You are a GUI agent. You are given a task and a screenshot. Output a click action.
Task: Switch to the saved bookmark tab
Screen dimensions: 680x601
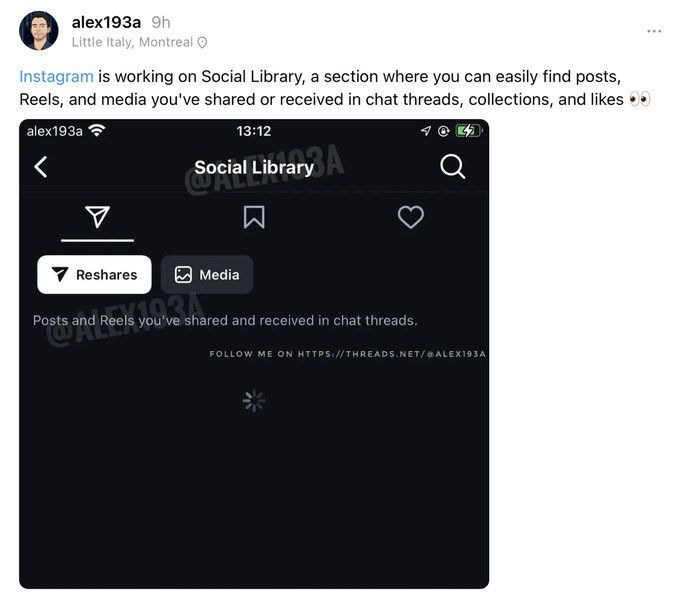[x=254, y=217]
